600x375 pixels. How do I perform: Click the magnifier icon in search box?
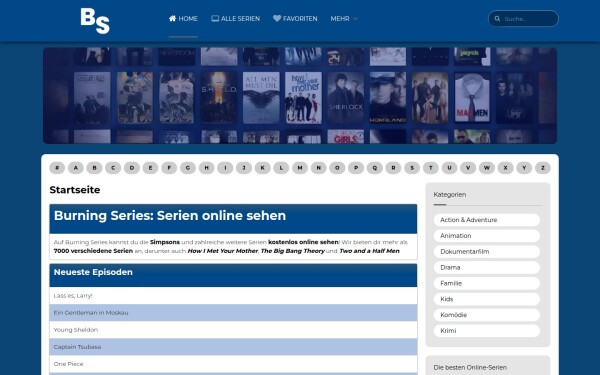click(497, 19)
